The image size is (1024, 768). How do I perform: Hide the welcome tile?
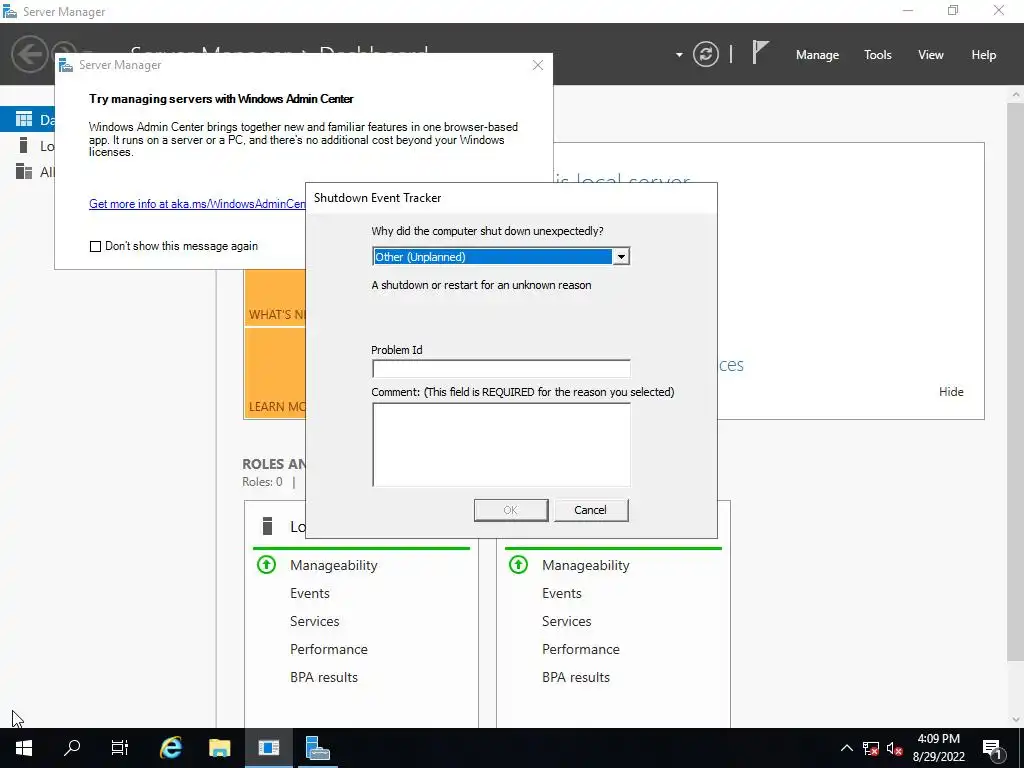[x=951, y=392]
